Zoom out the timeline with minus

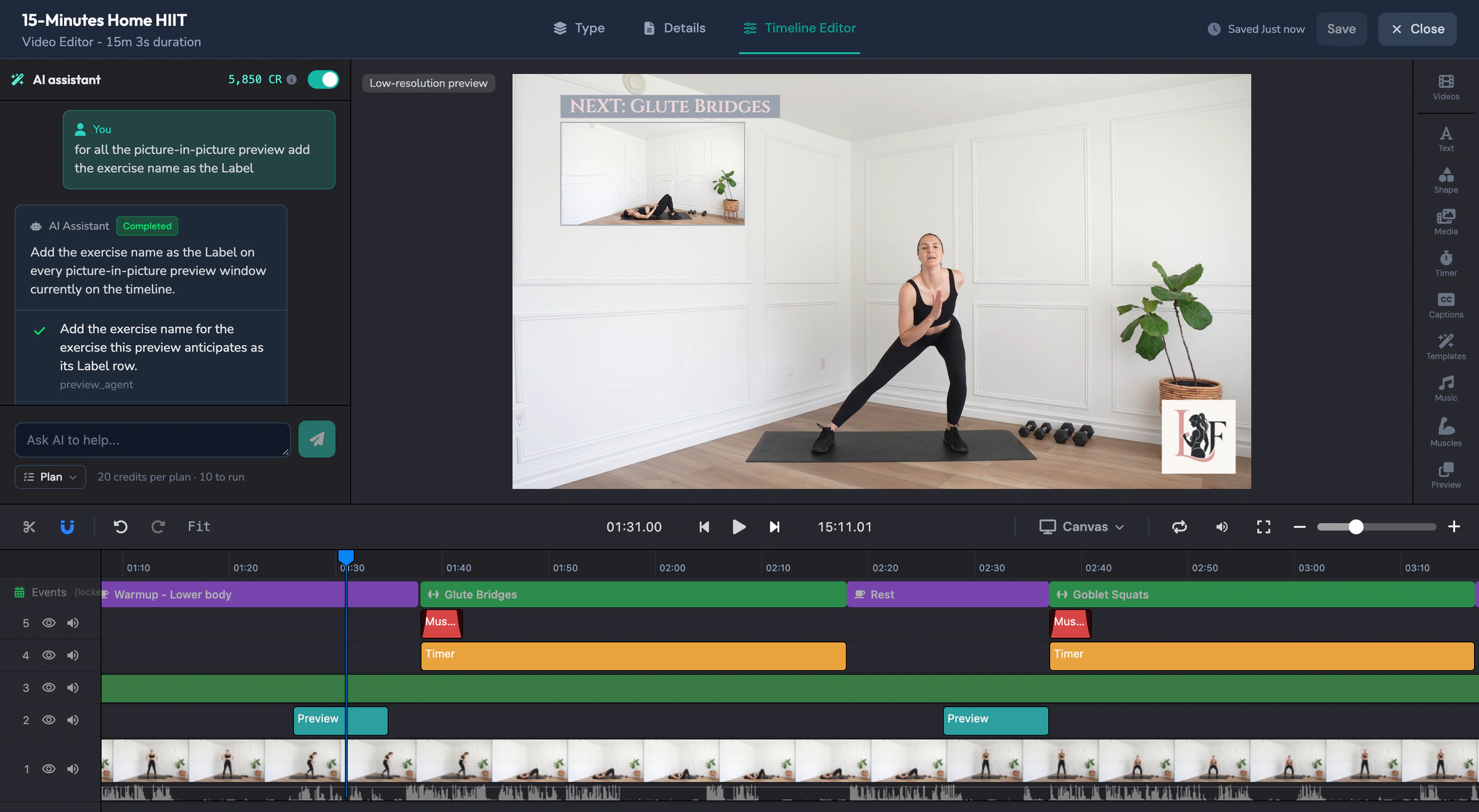[1300, 527]
